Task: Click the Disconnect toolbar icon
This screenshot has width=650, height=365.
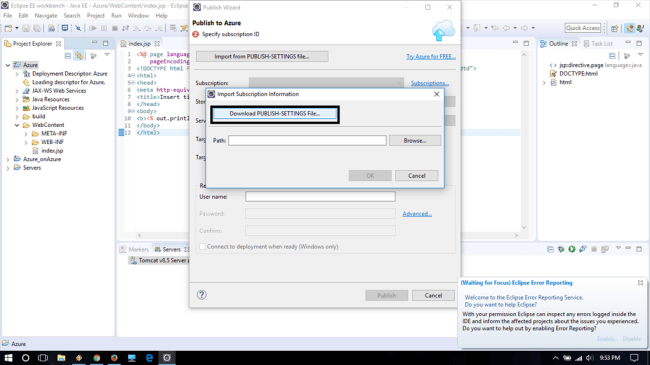Action: pos(126,28)
